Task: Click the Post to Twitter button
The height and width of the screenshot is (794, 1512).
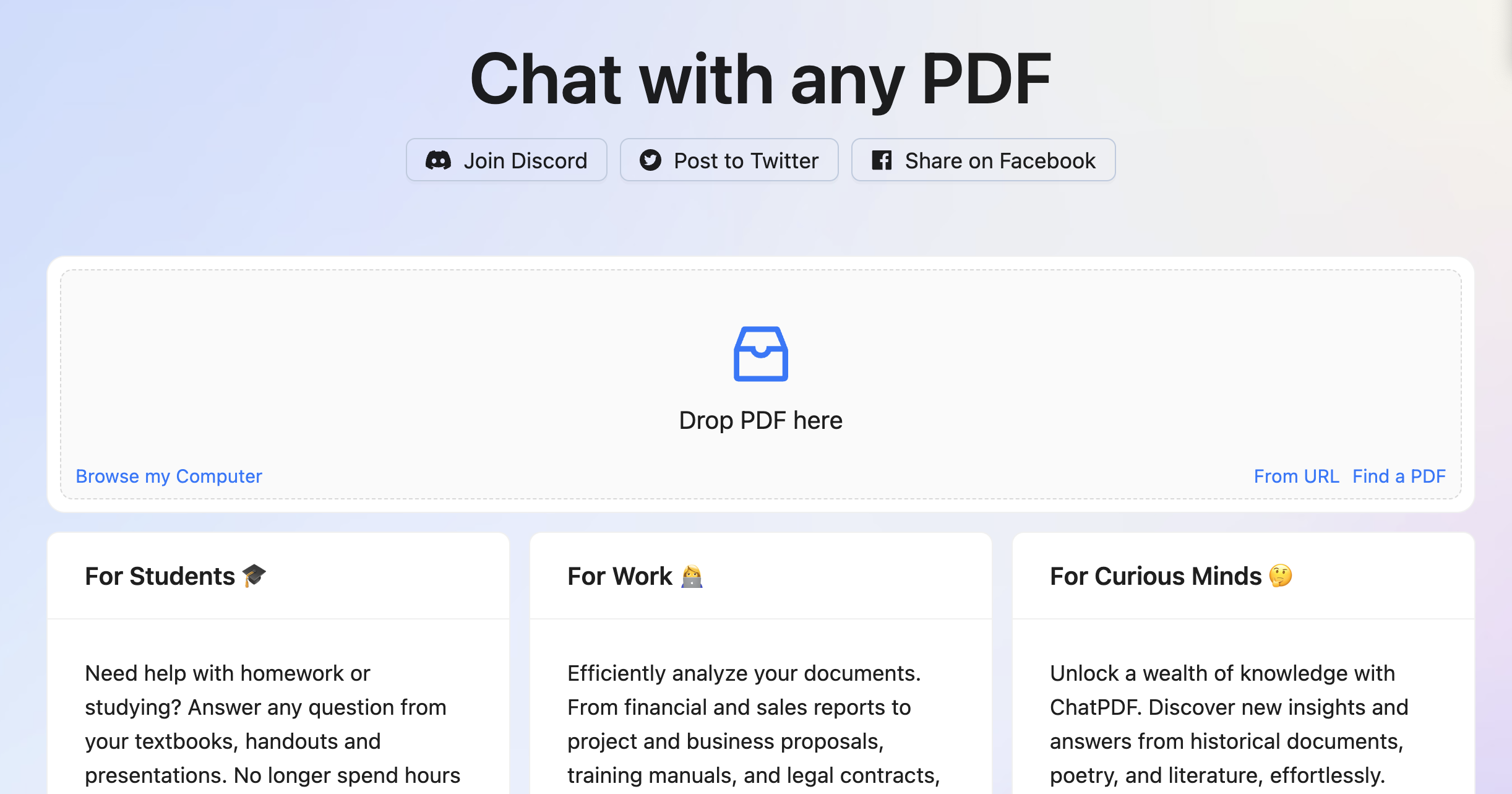Action: pyautogui.click(x=729, y=160)
